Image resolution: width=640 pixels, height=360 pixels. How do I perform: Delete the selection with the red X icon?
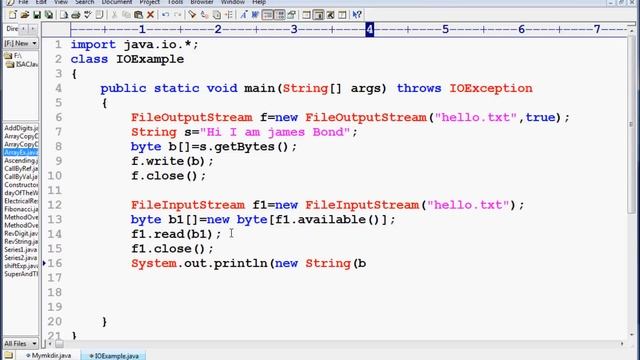(150, 15)
